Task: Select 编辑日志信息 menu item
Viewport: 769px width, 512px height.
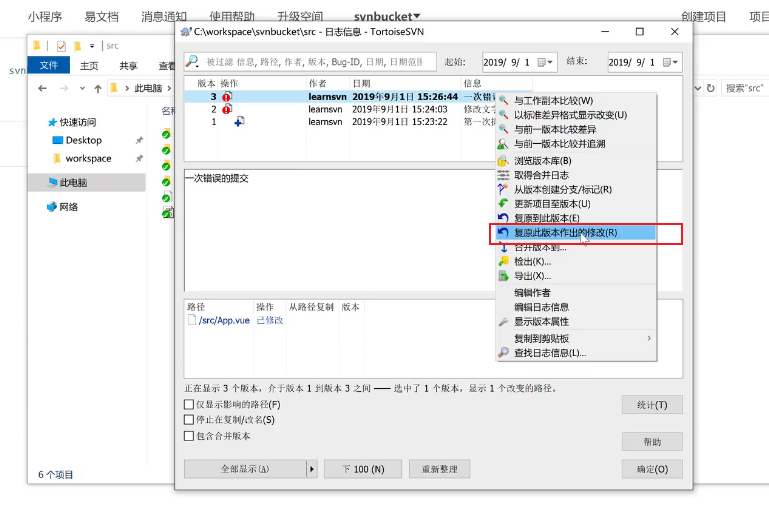Action: (576, 307)
